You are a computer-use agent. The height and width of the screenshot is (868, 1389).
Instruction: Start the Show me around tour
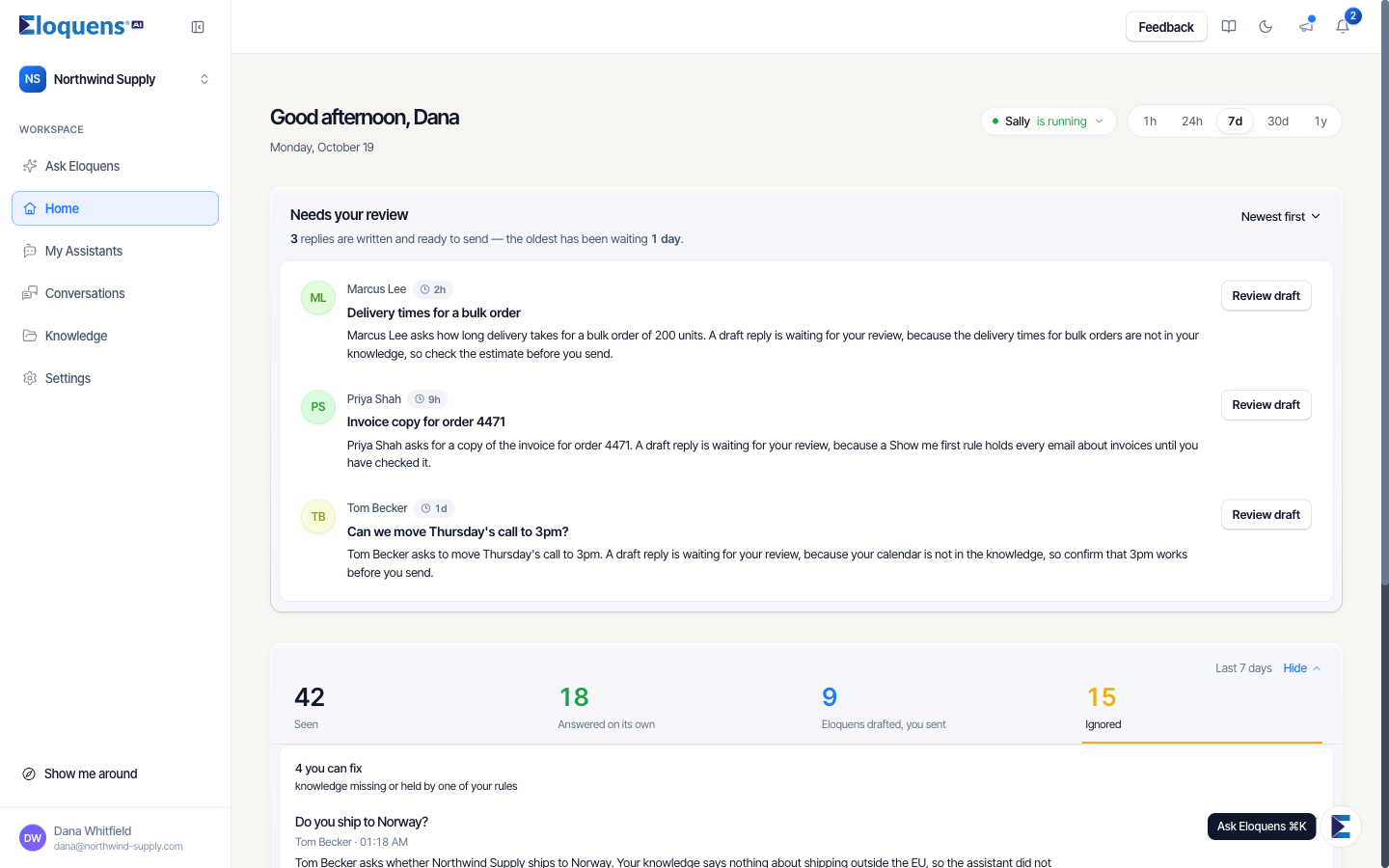(x=115, y=773)
